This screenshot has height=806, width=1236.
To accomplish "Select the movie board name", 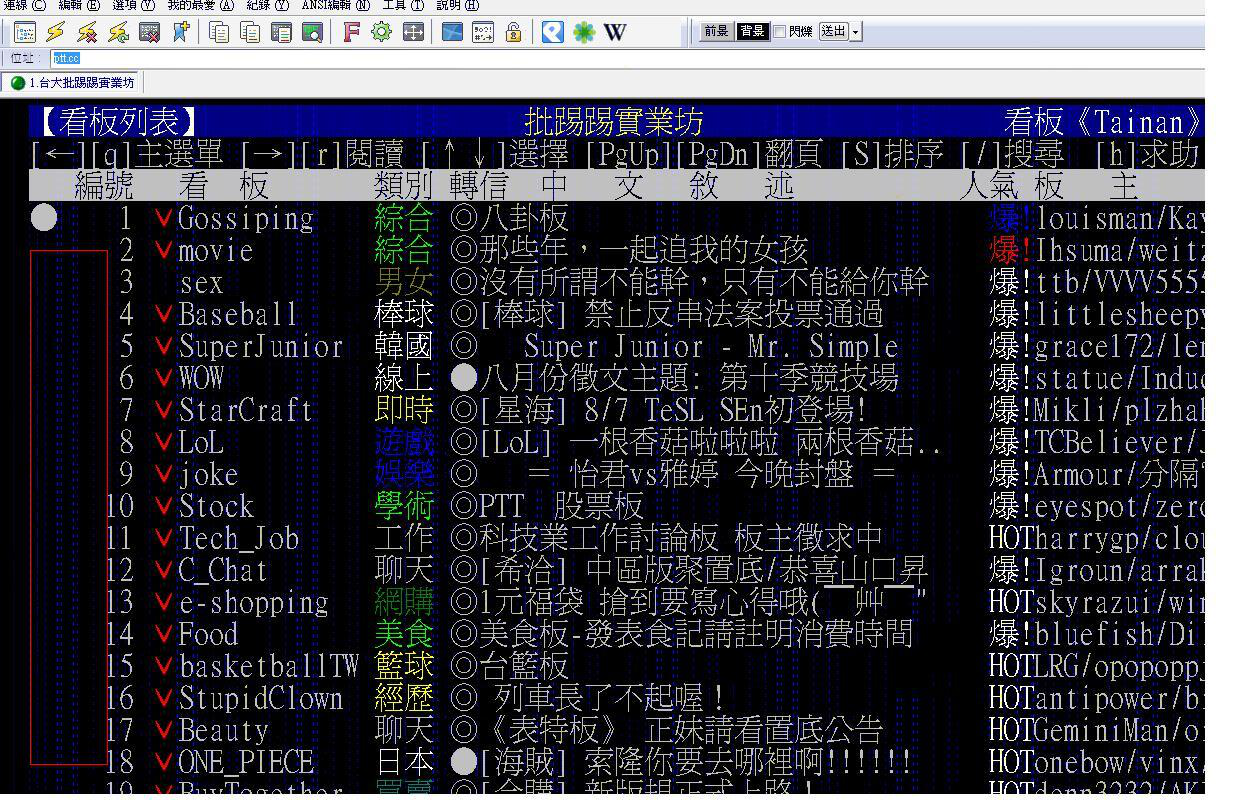I will [x=215, y=251].
